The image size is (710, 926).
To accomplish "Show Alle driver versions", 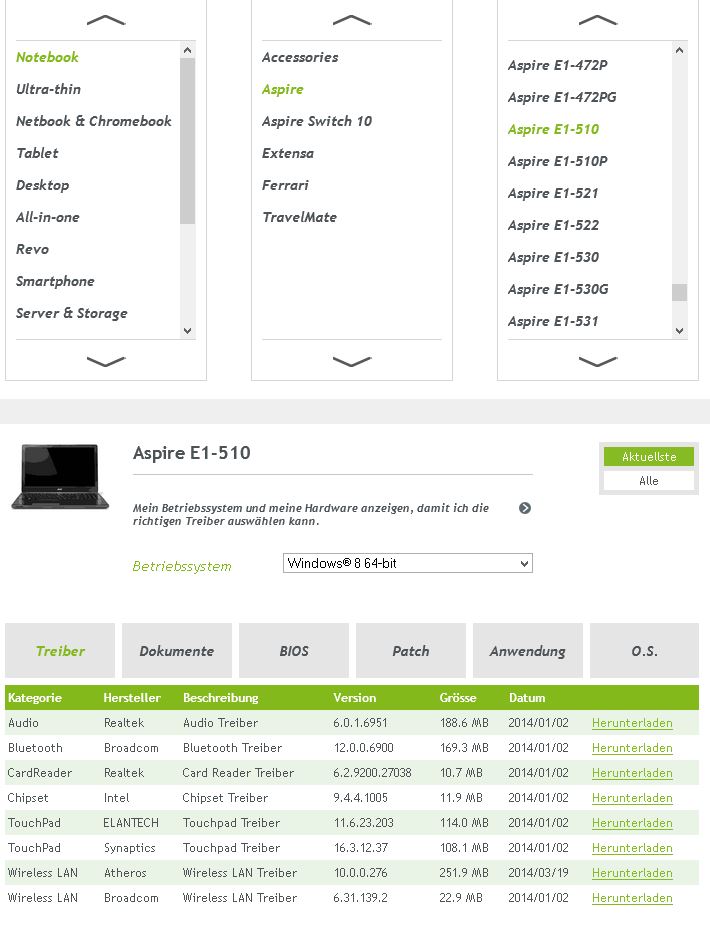I will (649, 480).
